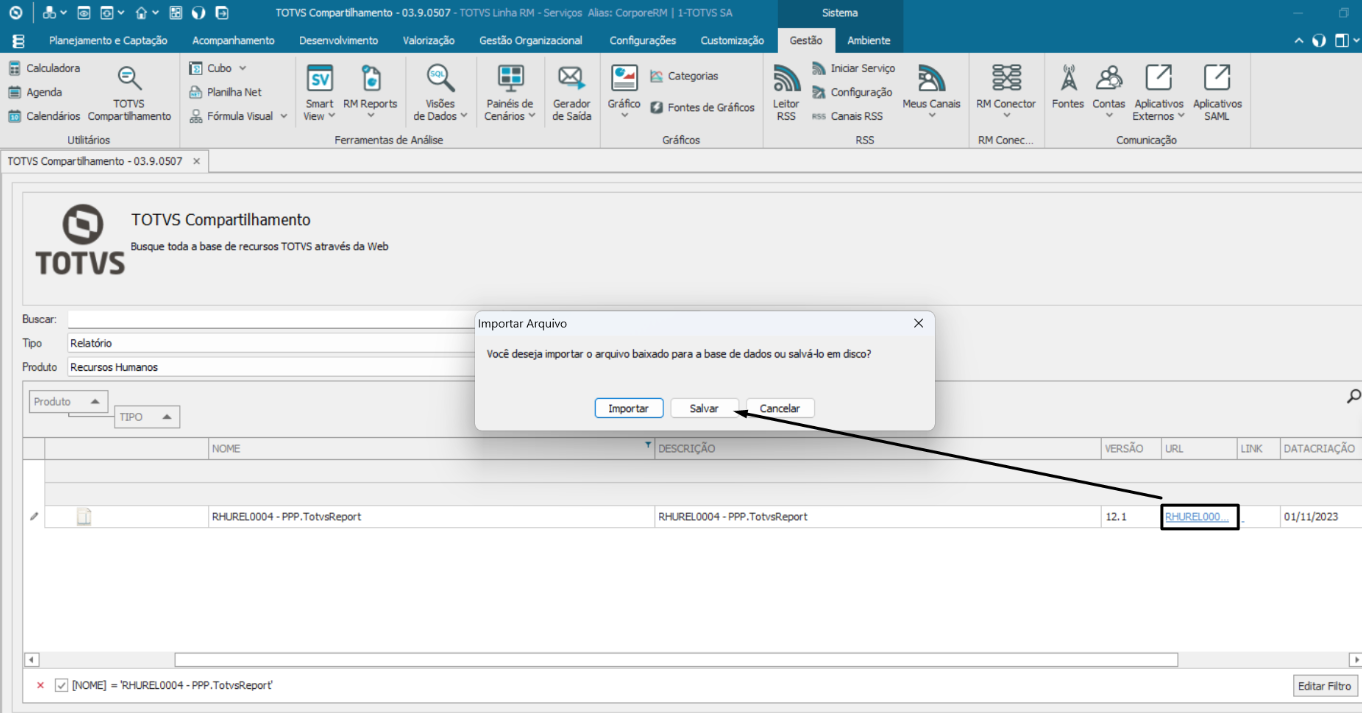Click the magnifier search icon above the grid
Screen dimensions: 1362x713
click(1354, 397)
